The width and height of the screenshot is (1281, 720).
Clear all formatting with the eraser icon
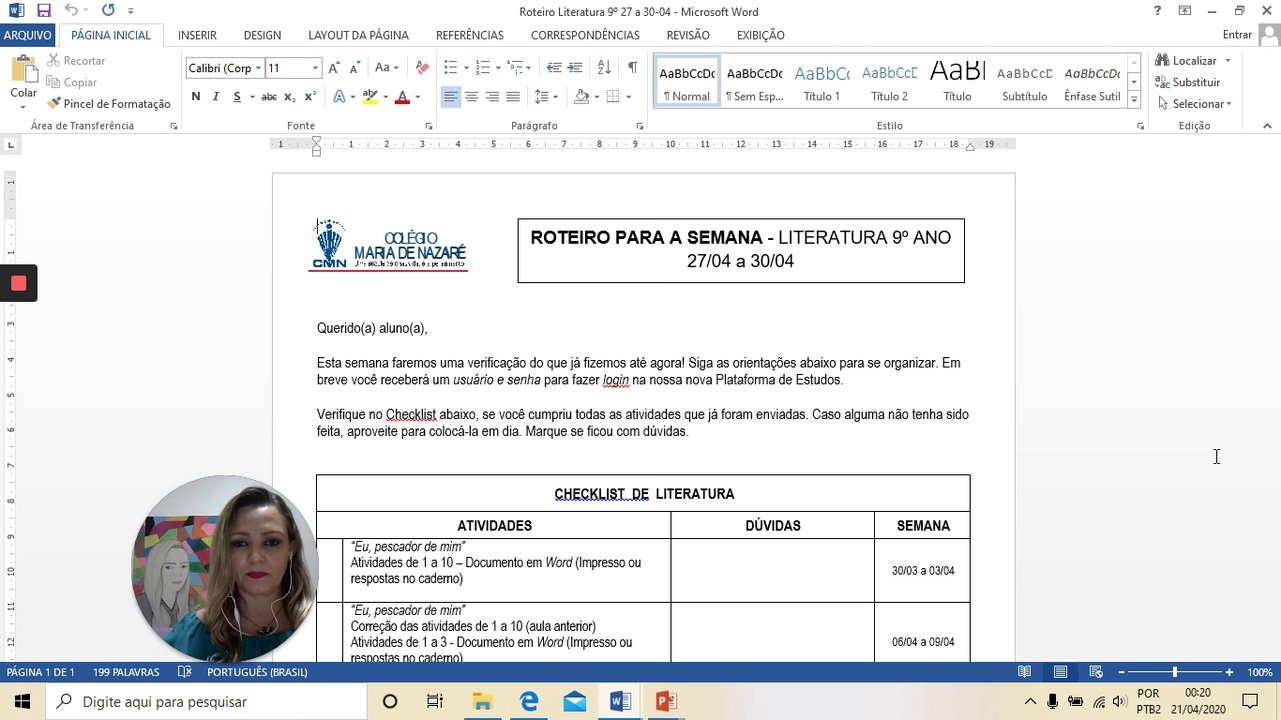pyautogui.click(x=422, y=68)
